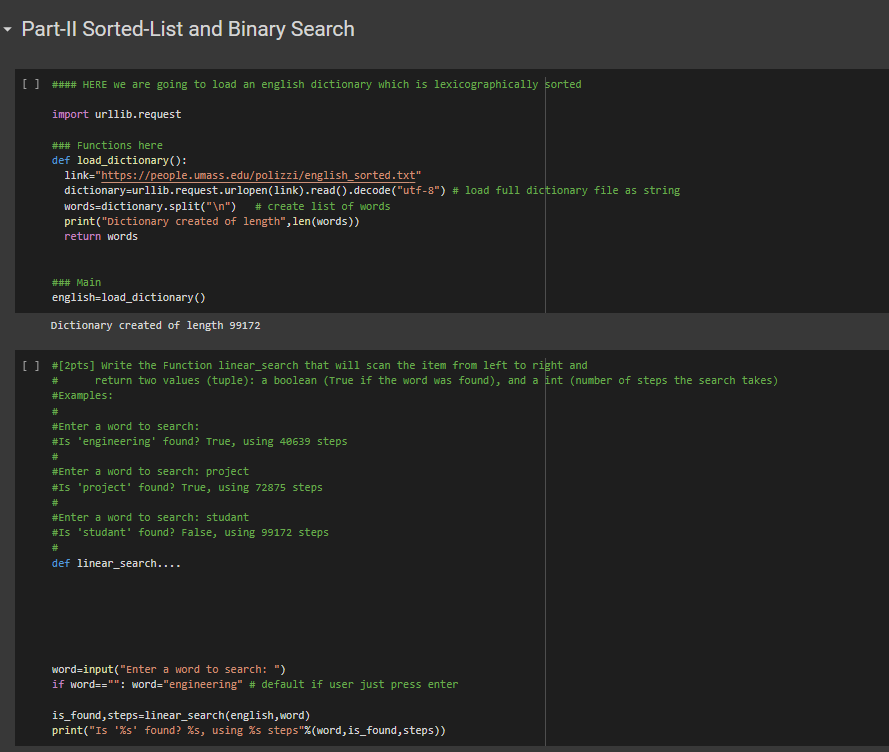
Task: Click the '### Main' comment
Action: 77,282
